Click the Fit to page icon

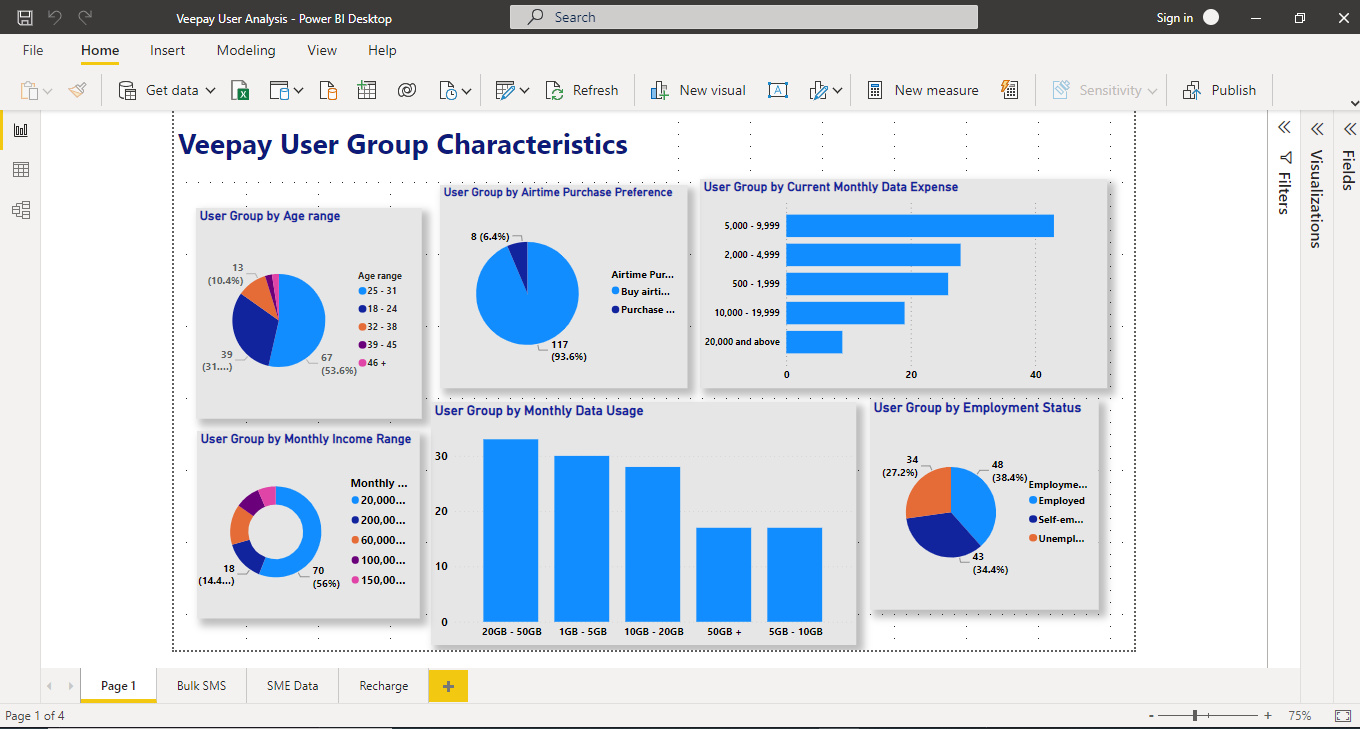pyautogui.click(x=1343, y=716)
